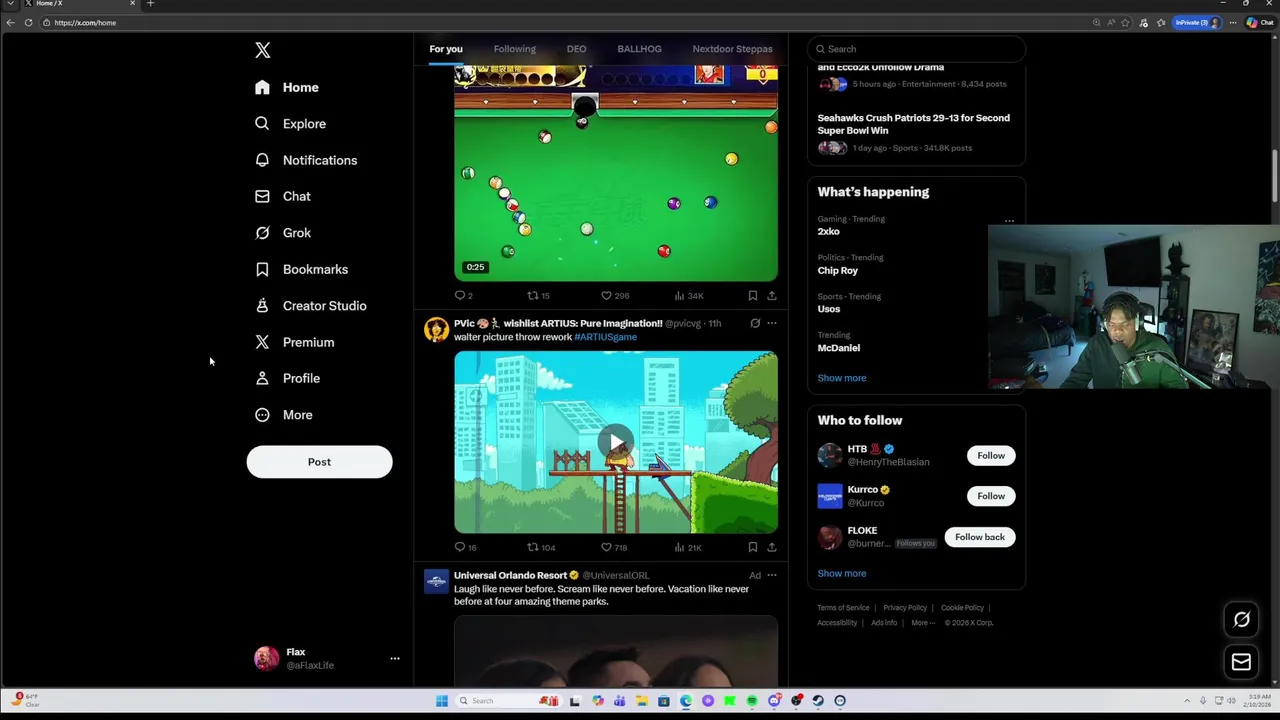The width and height of the screenshot is (1280, 720).
Task: Repost the pool game video post
Action: (538, 295)
